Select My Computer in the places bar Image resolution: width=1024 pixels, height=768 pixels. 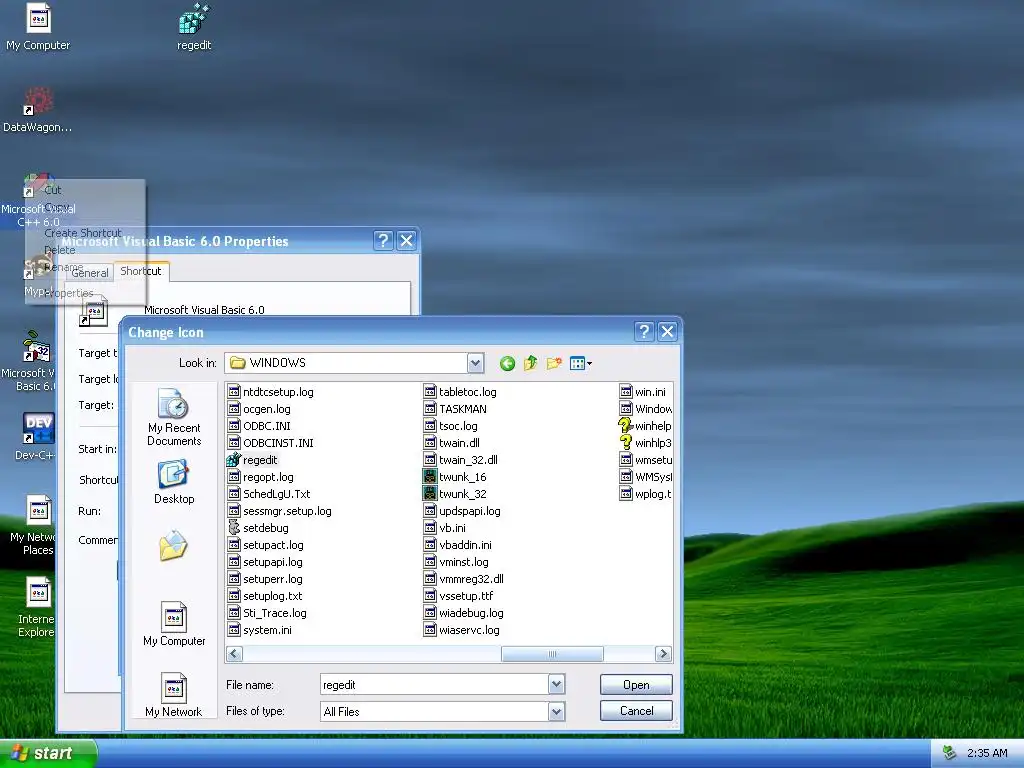pos(174,624)
